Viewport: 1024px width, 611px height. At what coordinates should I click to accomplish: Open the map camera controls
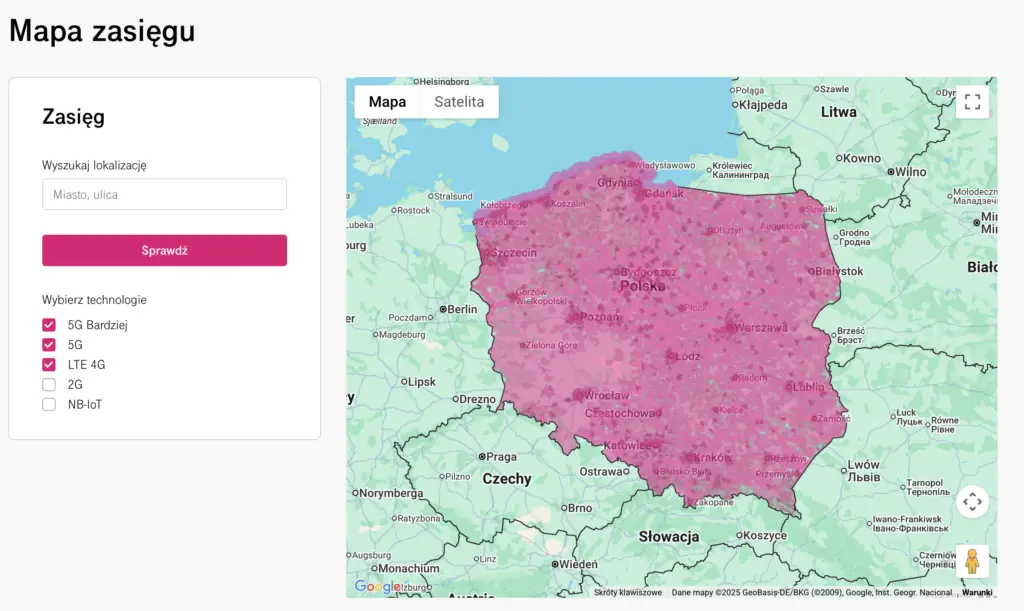[x=972, y=501]
